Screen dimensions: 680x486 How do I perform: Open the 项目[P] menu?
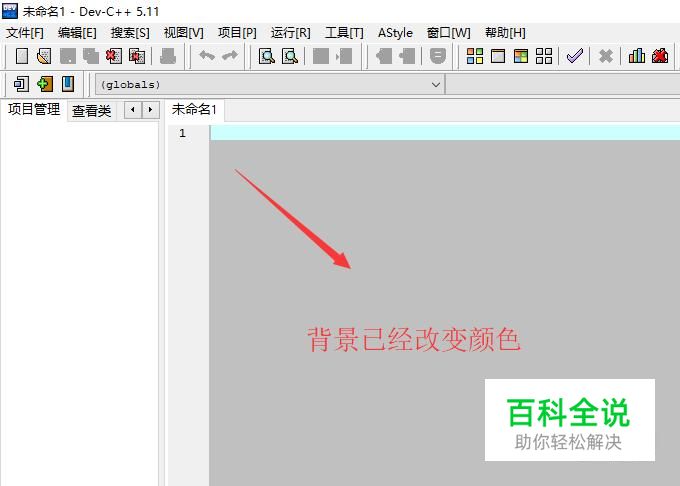[237, 33]
